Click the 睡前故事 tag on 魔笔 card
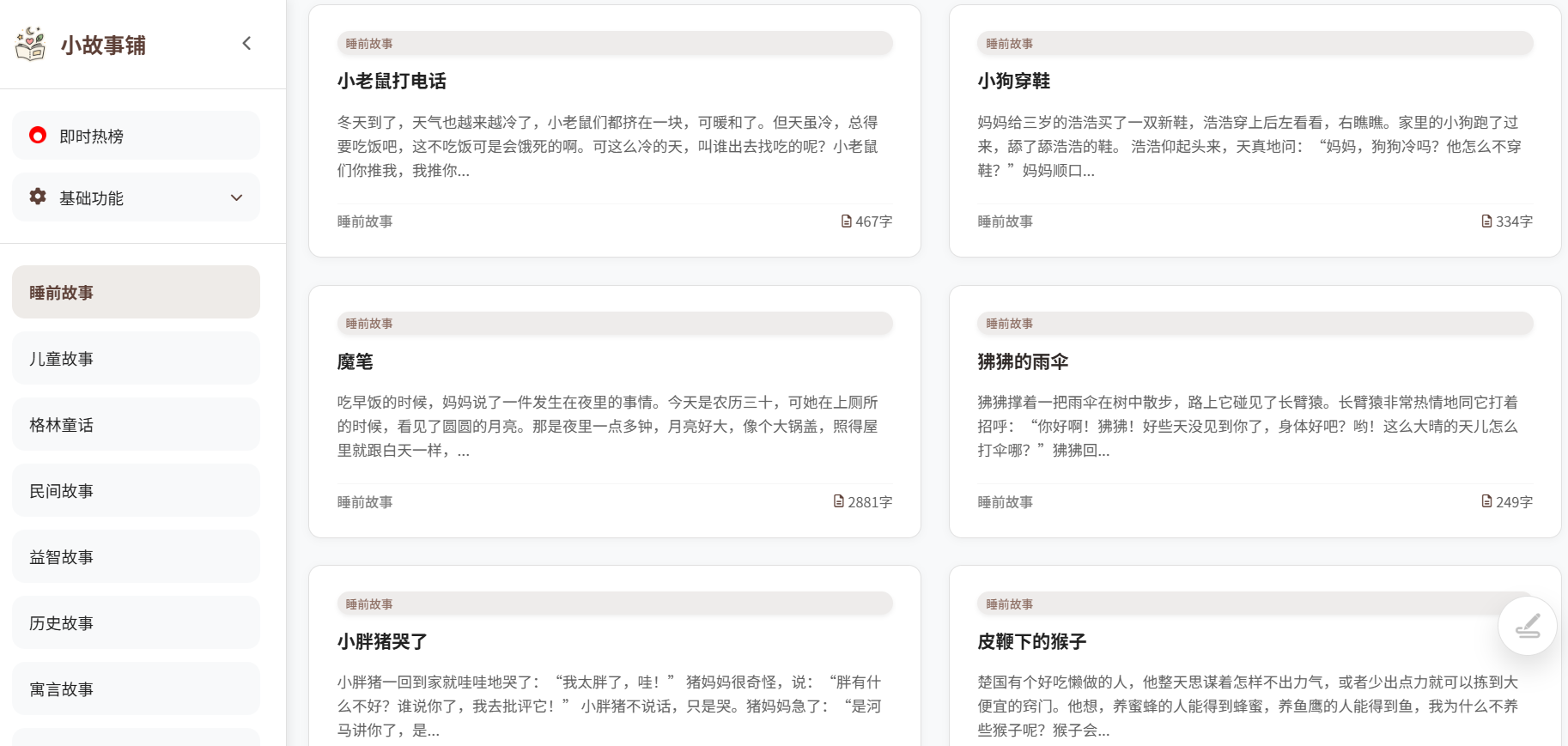The height and width of the screenshot is (746, 1568). click(x=615, y=324)
